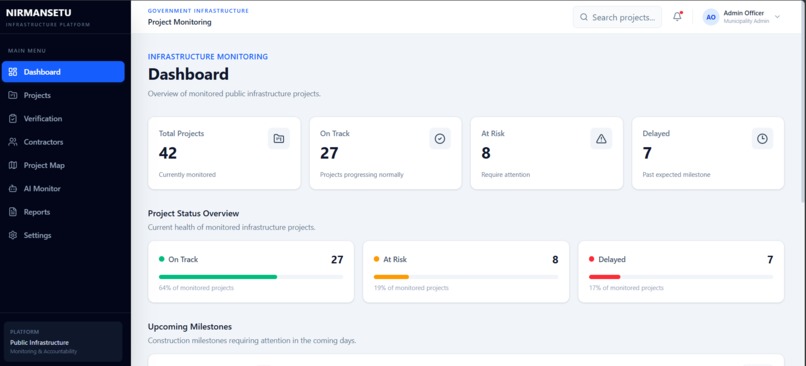Open the Total Projects 42 card

224,153
